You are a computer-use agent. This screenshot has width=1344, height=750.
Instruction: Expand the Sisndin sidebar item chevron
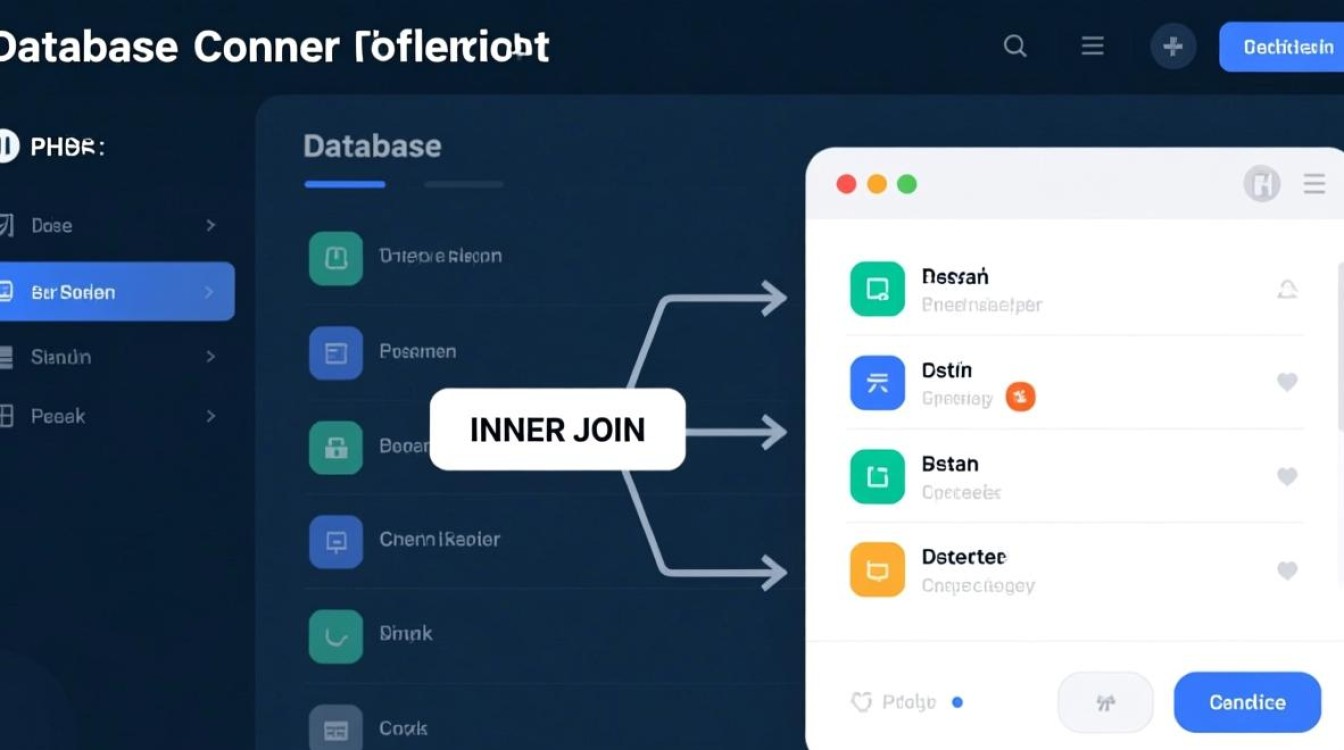pos(210,356)
